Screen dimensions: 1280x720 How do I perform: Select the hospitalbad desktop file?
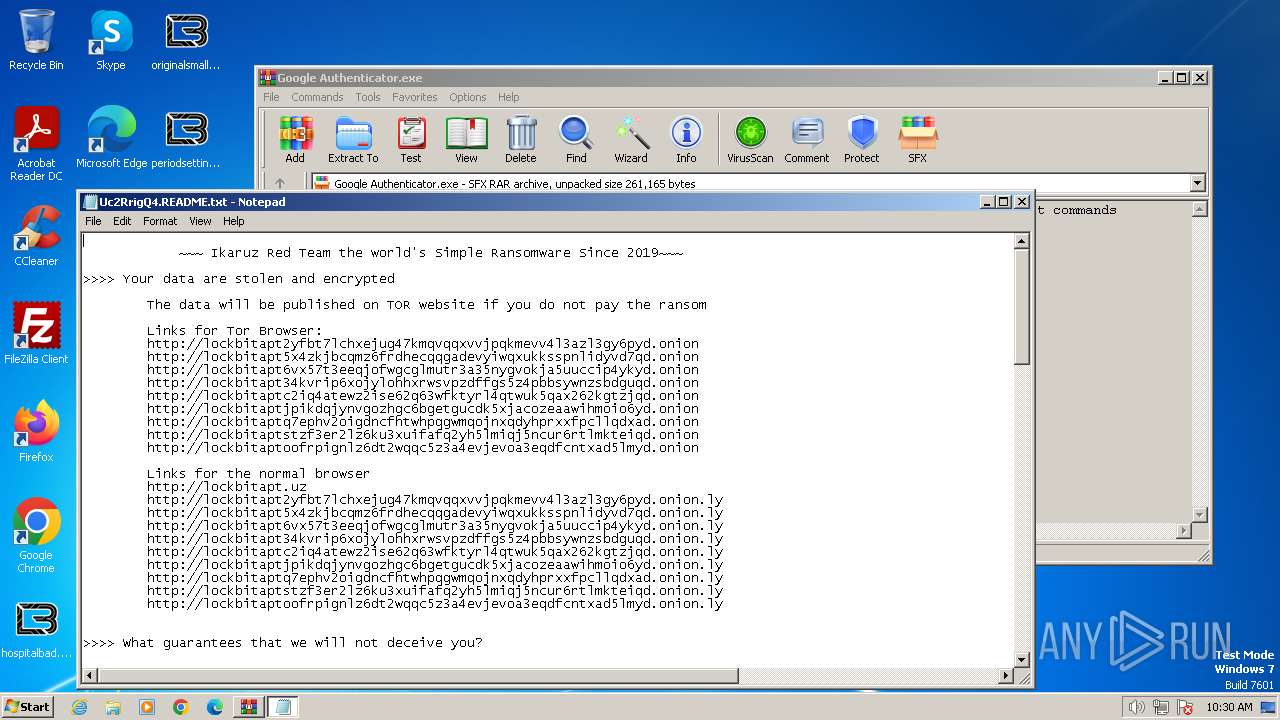tap(36, 628)
